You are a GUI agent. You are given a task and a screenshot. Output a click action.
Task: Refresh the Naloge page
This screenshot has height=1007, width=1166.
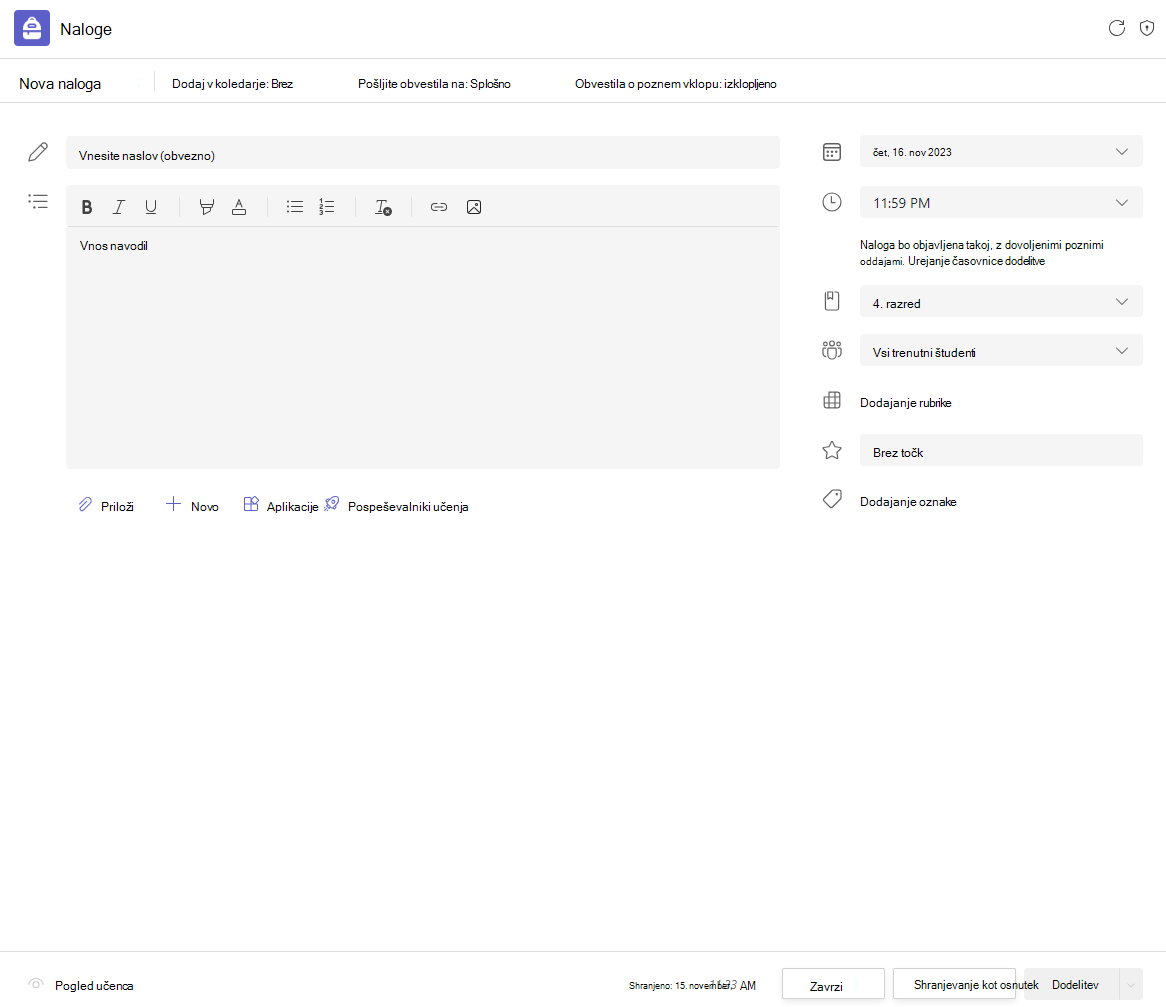click(x=1116, y=28)
